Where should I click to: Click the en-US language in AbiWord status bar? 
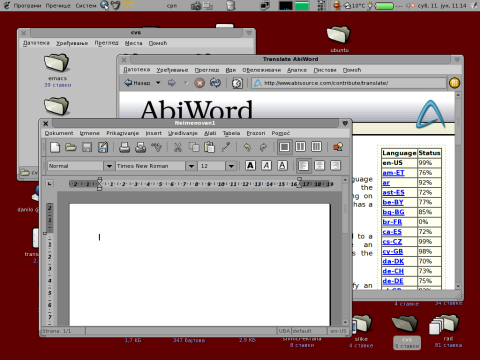[x=338, y=331]
